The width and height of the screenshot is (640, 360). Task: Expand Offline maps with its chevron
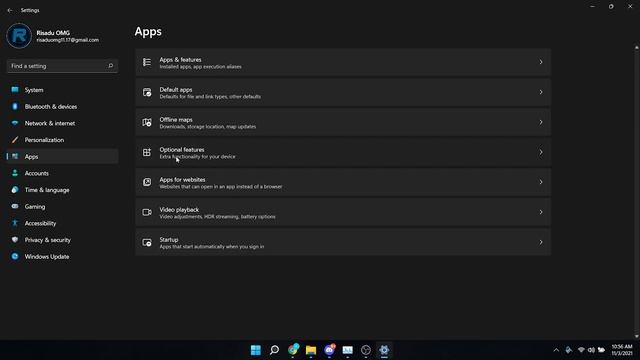(x=541, y=122)
